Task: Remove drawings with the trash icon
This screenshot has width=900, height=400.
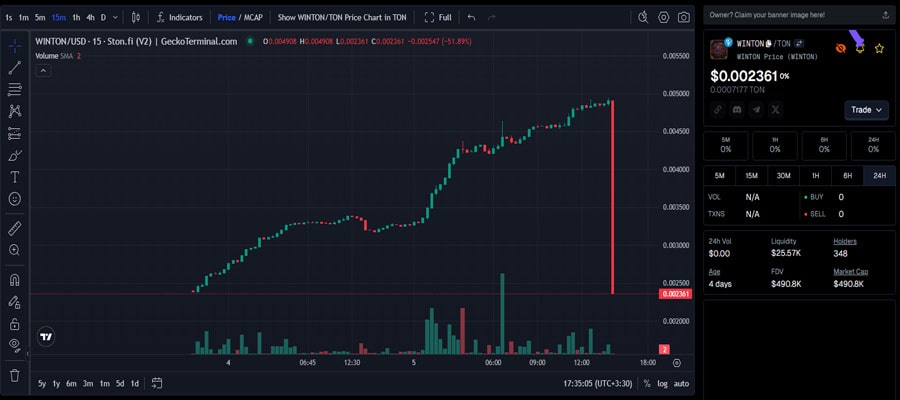Action: coord(15,375)
